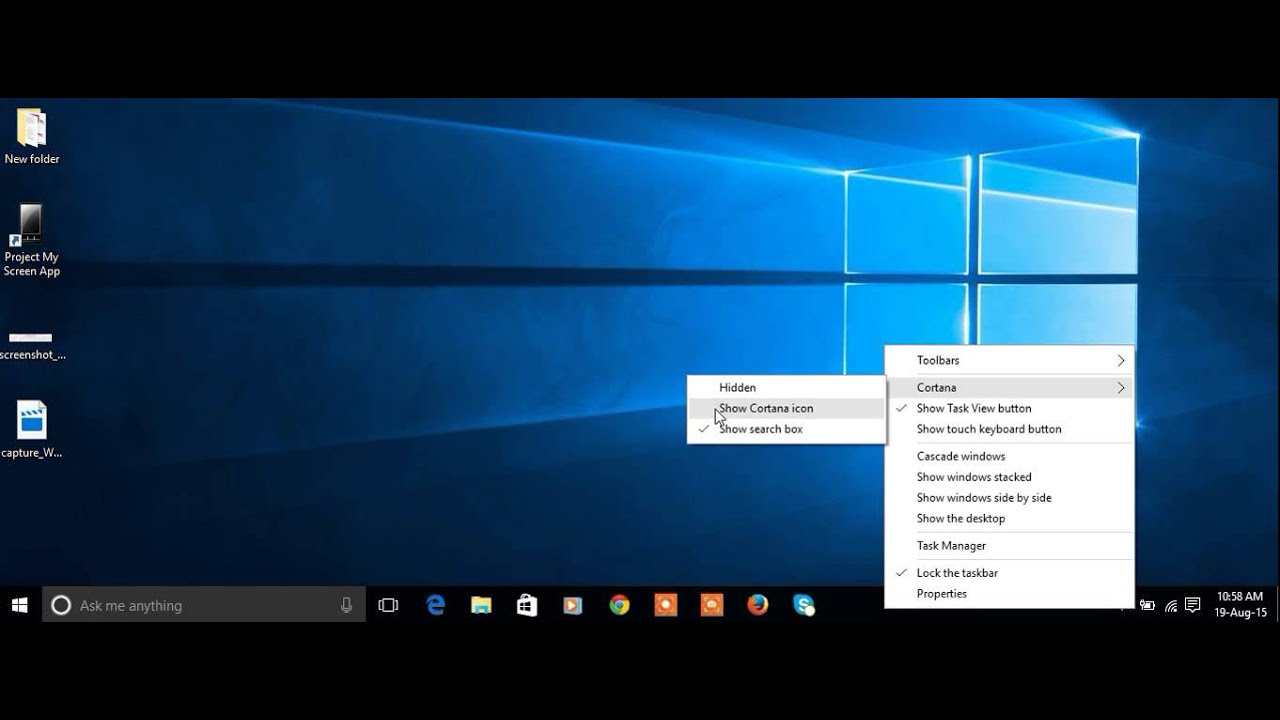Launch Google Chrome from the taskbar

[619, 605]
